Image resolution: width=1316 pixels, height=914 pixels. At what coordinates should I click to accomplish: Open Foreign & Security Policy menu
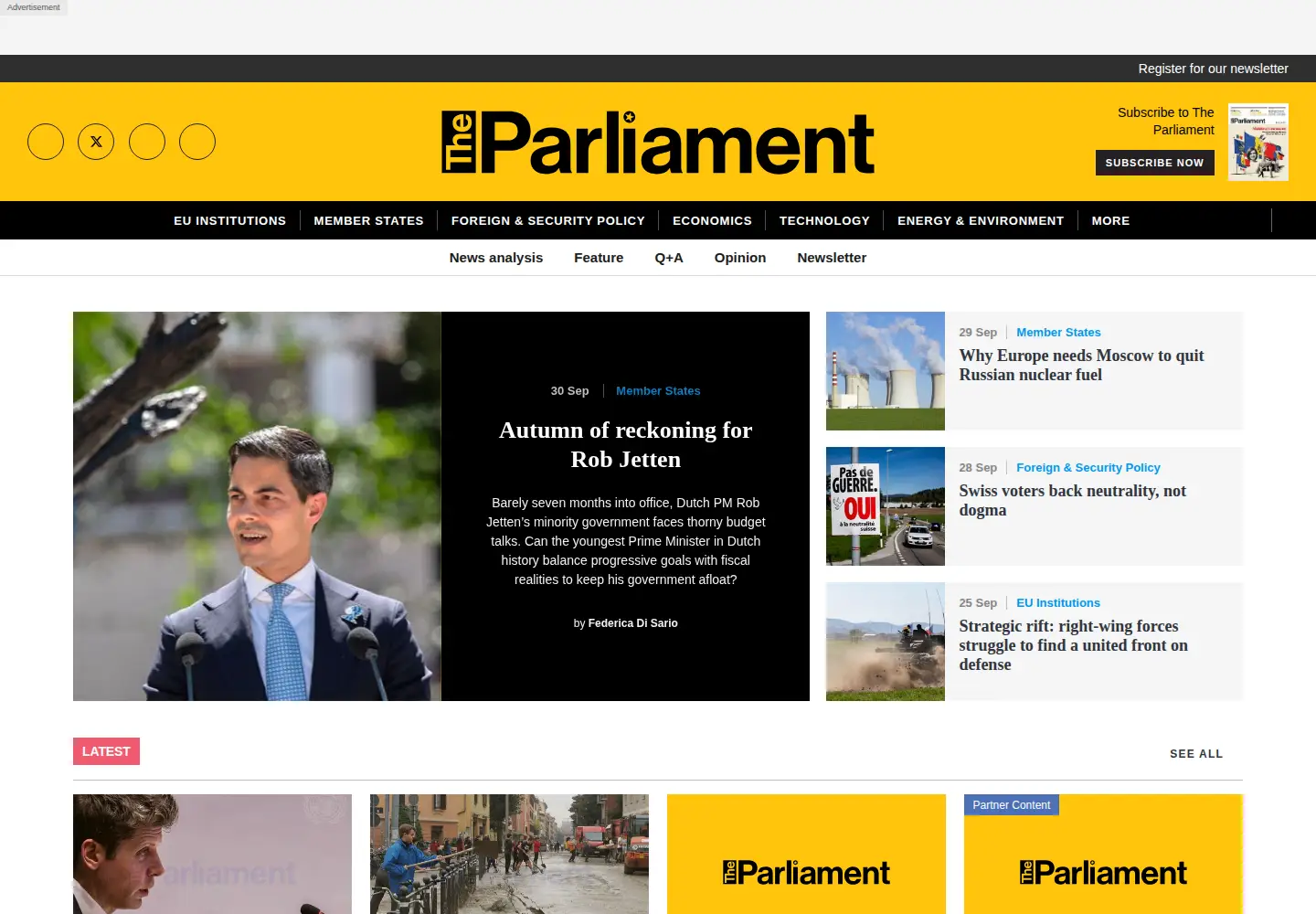click(x=548, y=220)
